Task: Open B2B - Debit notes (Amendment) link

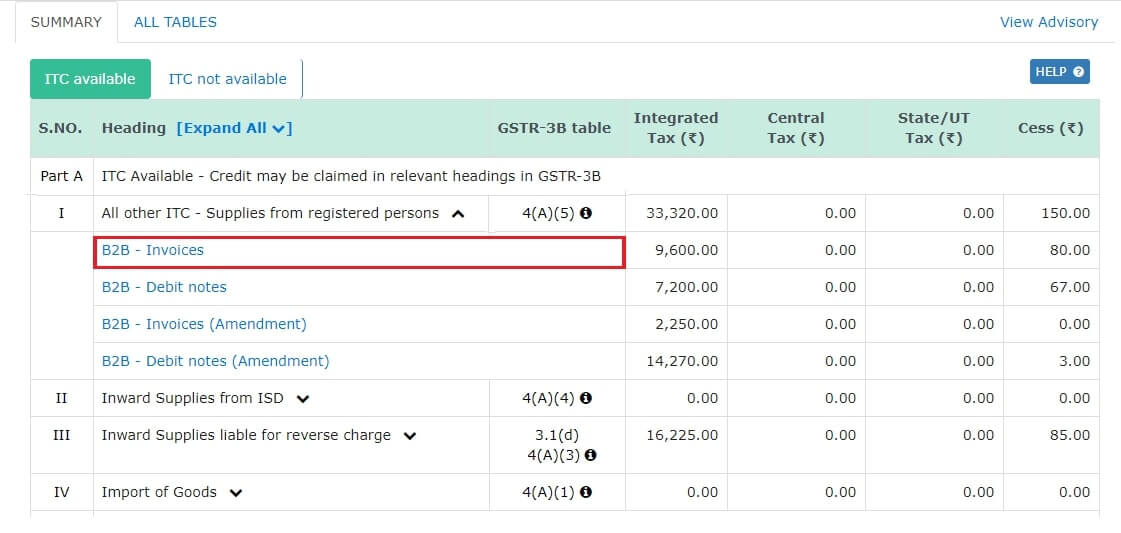Action: coord(215,361)
